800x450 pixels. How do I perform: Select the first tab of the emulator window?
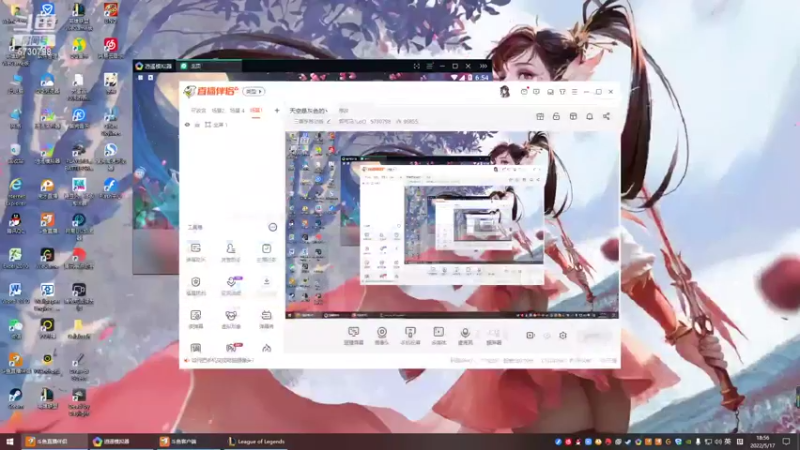coord(154,66)
